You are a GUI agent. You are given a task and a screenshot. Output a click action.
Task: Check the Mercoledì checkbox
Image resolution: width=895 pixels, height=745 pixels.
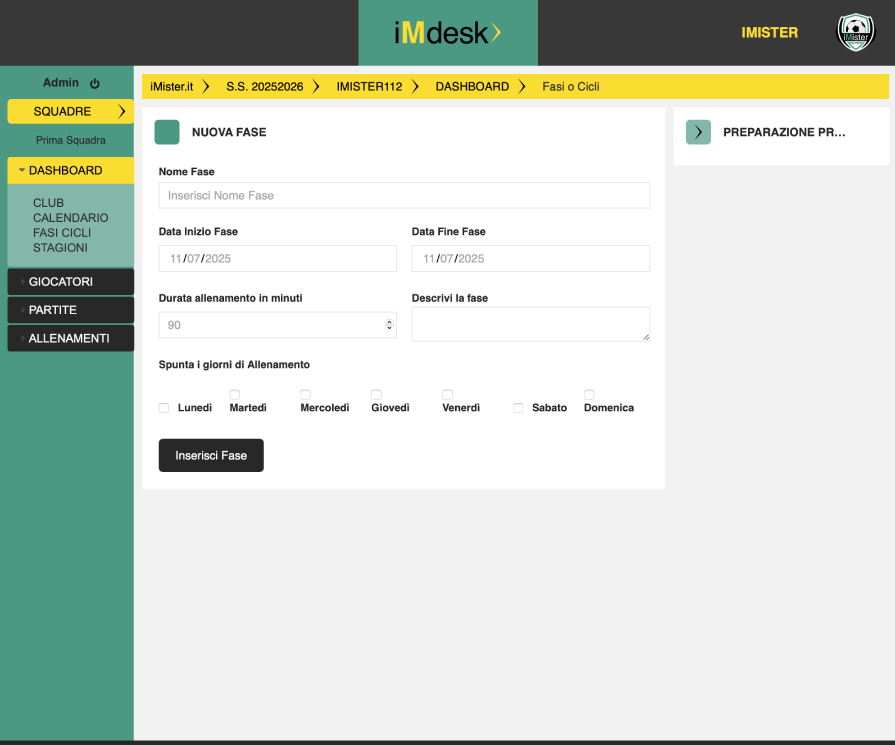[305, 394]
